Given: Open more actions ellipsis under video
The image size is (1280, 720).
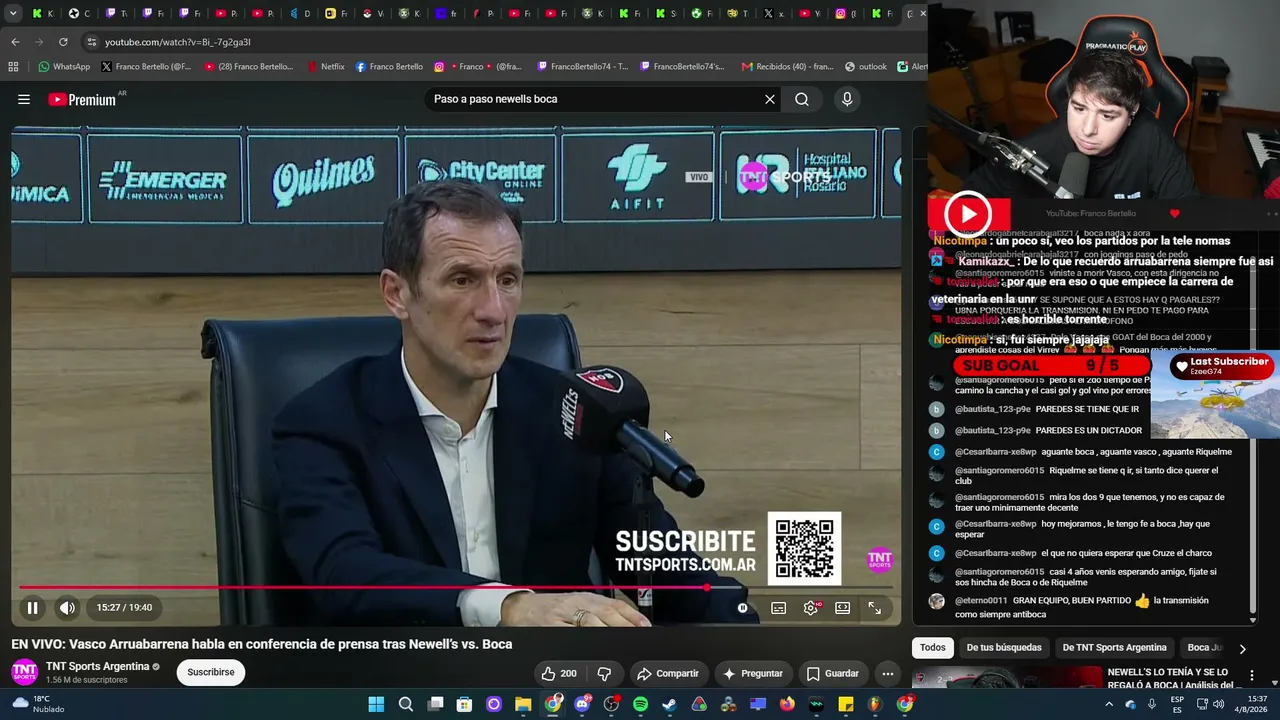Looking at the screenshot, I should click(887, 673).
